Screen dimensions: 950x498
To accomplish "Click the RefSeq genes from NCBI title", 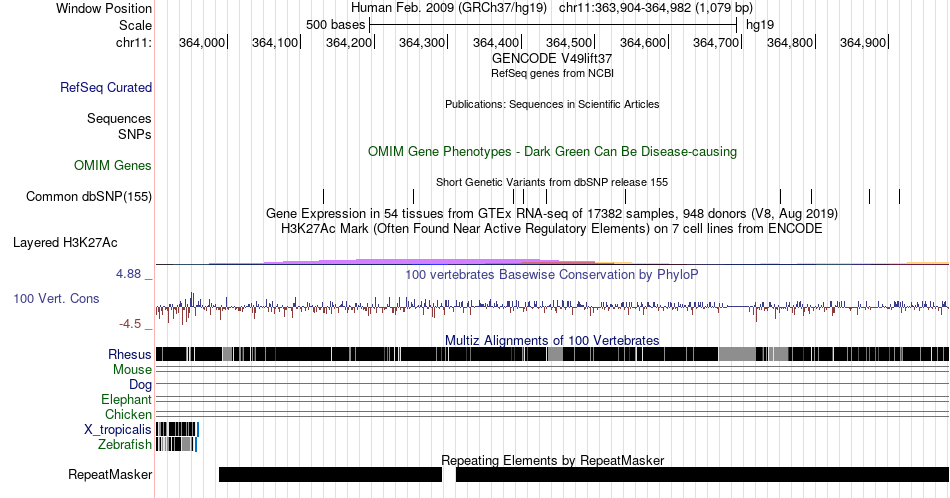I will click(x=552, y=73).
